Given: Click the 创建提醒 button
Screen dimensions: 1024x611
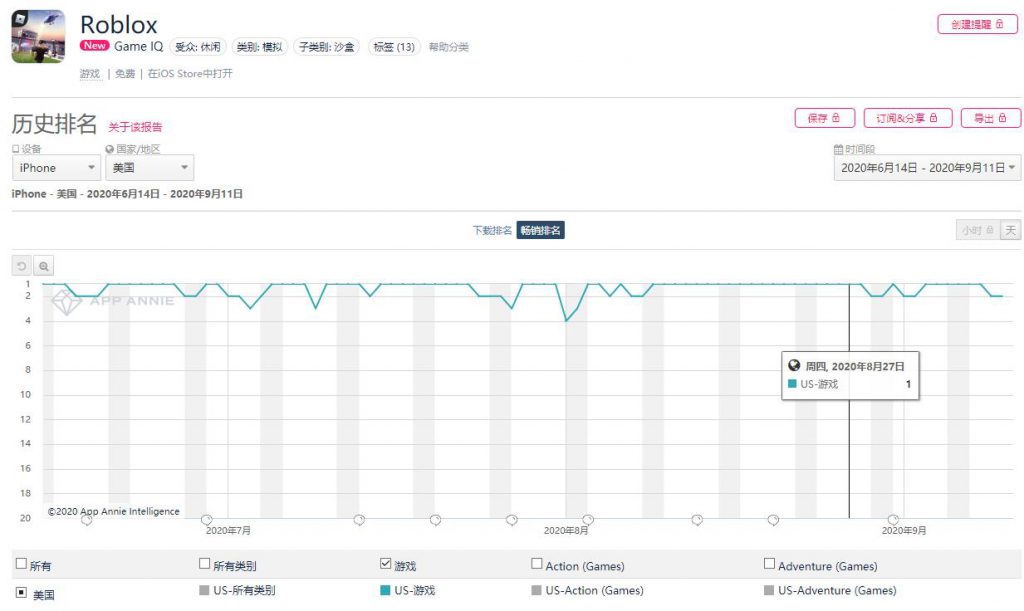Looking at the screenshot, I should pyautogui.click(x=978, y=24).
